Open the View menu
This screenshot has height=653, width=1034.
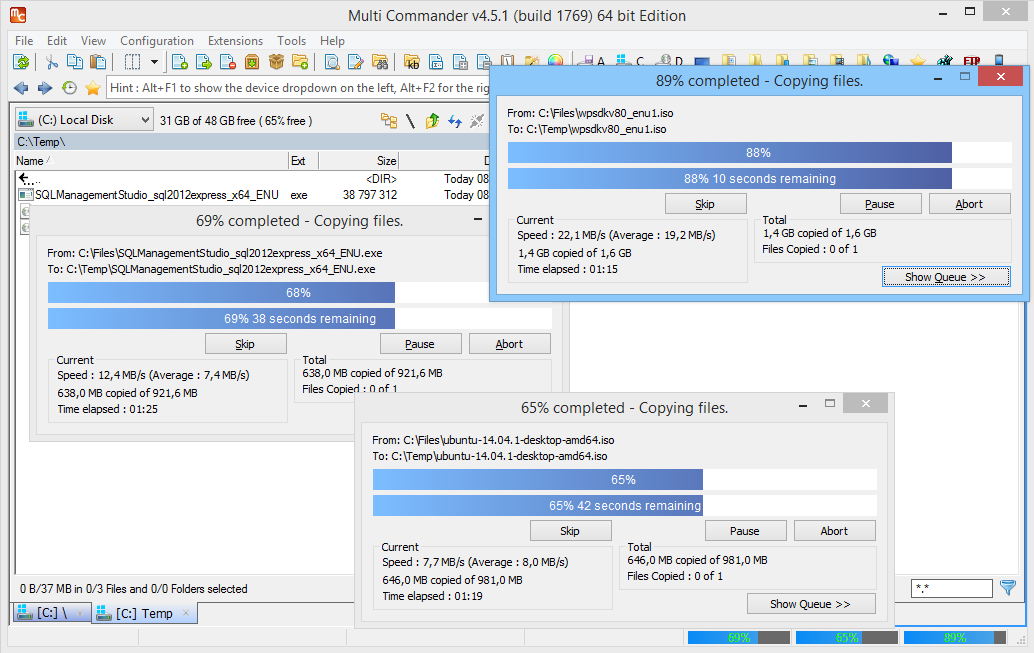[x=93, y=41]
